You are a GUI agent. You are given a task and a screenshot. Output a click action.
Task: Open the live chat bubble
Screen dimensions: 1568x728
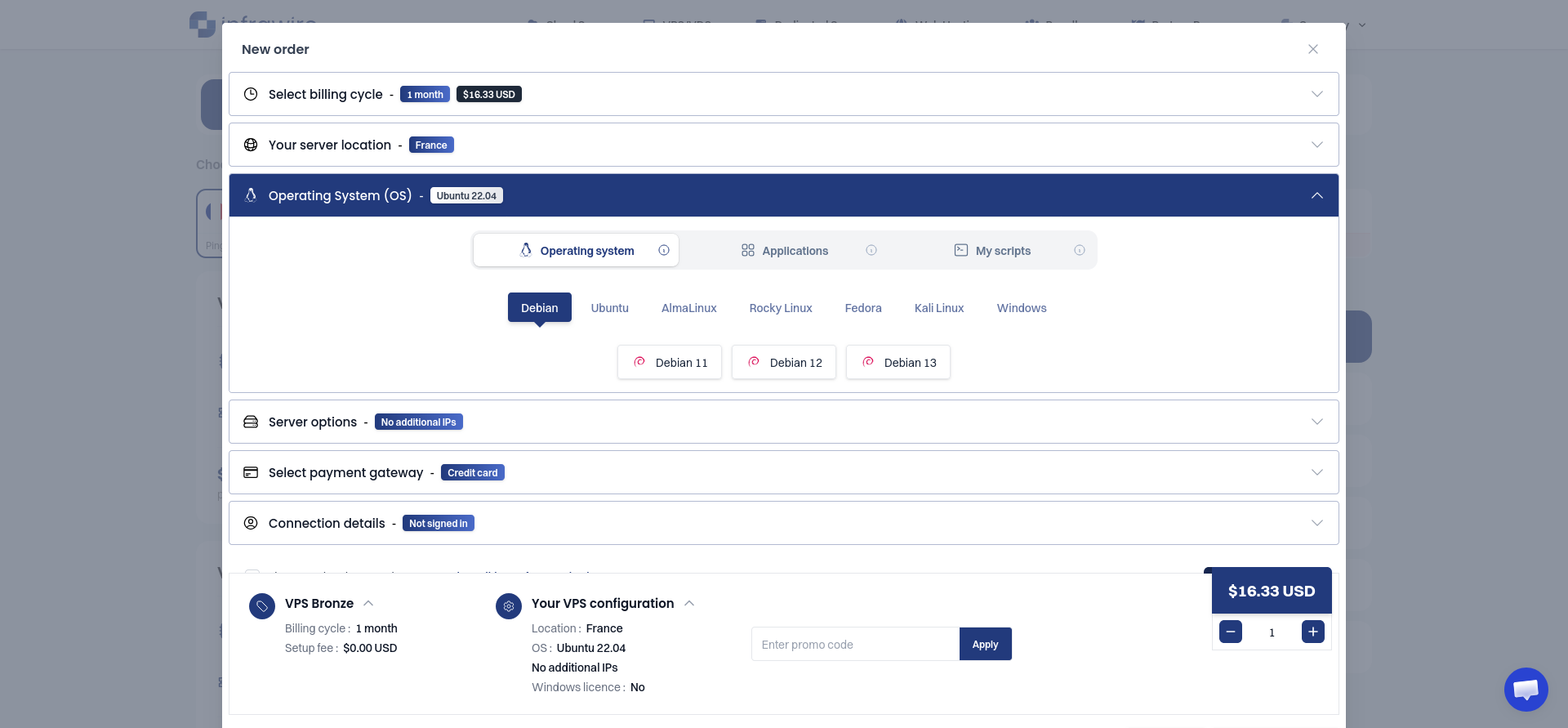(1526, 690)
